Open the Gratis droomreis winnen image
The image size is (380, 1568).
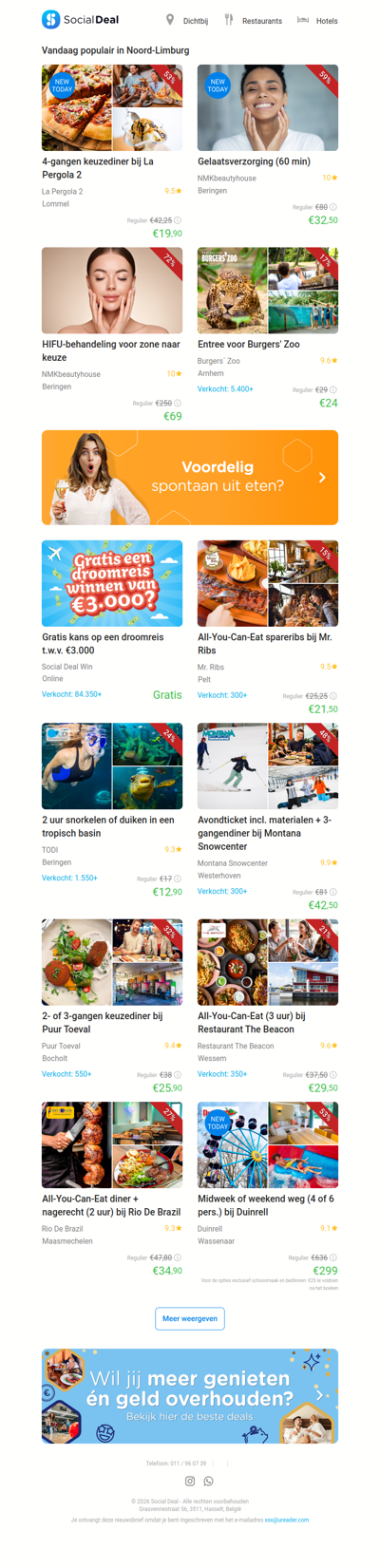tap(112, 583)
